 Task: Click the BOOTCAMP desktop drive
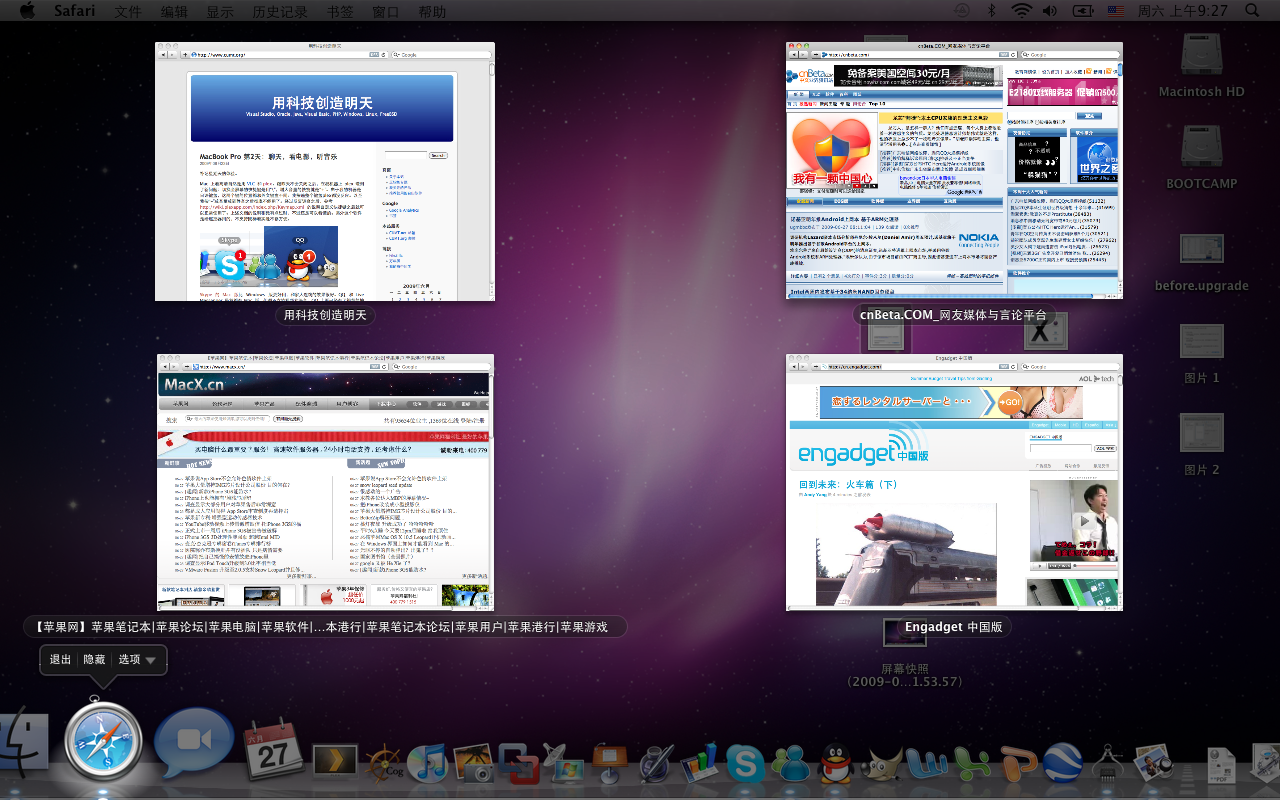1201,158
